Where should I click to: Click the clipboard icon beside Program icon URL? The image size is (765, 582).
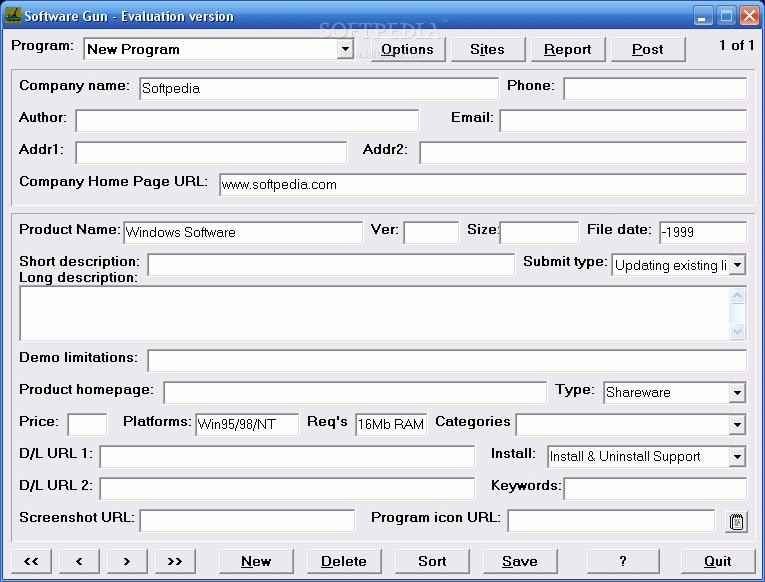(736, 522)
